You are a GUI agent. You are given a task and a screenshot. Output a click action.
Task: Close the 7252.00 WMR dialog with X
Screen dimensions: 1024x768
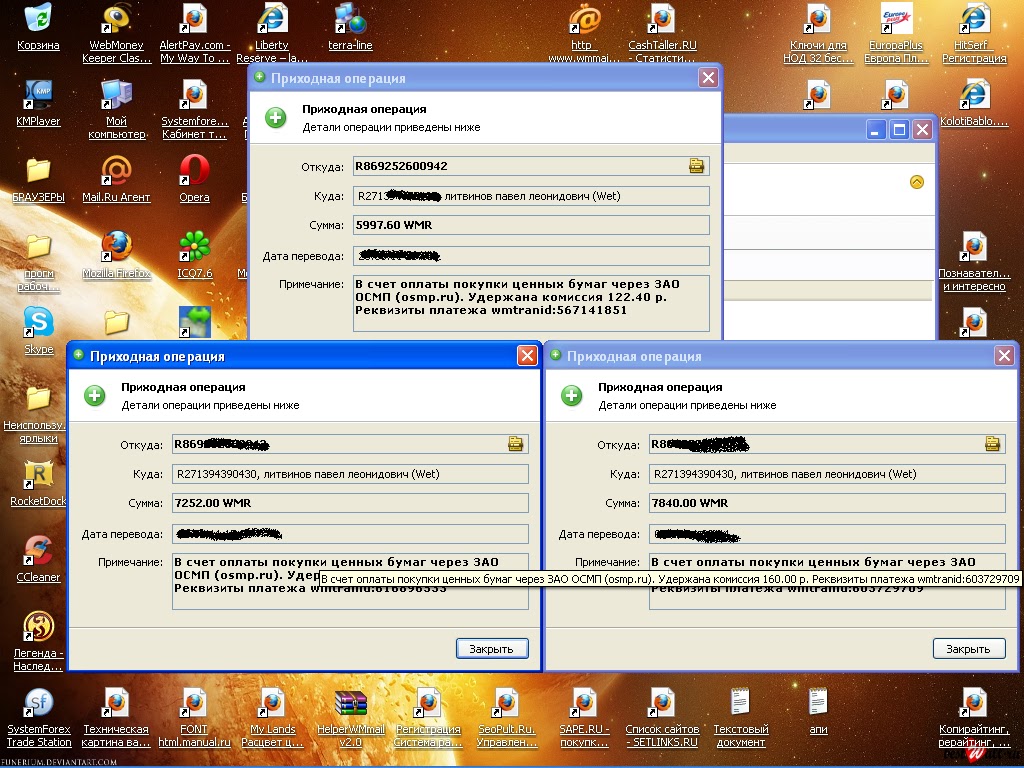(527, 356)
